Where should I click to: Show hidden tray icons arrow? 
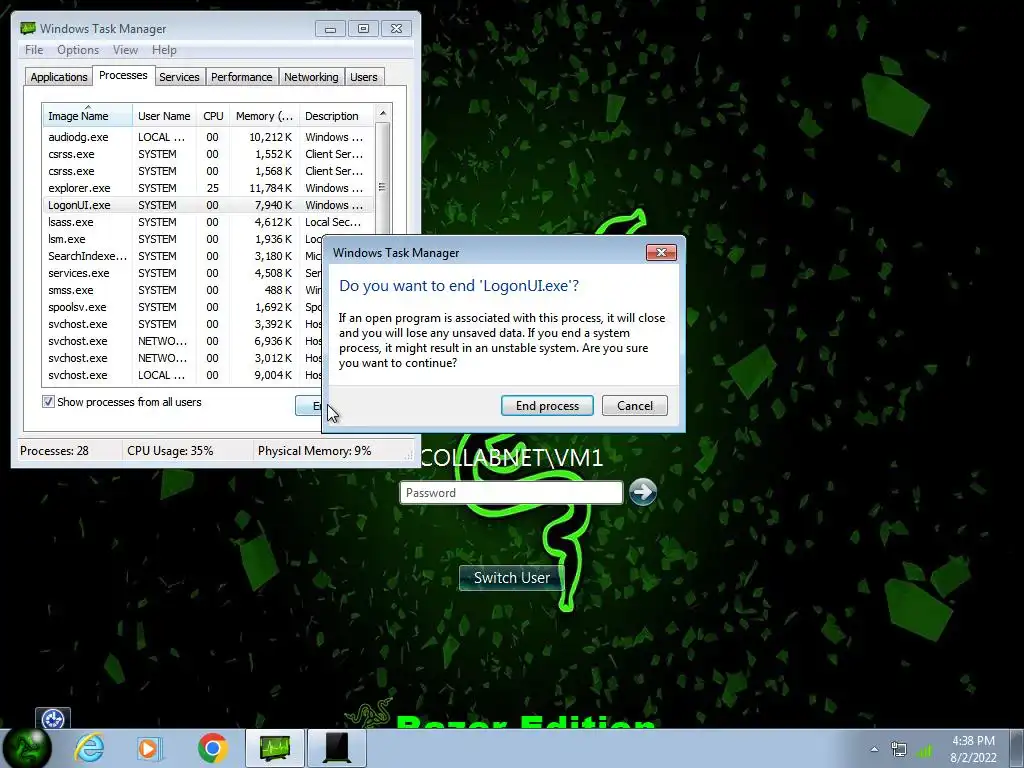pyautogui.click(x=874, y=749)
